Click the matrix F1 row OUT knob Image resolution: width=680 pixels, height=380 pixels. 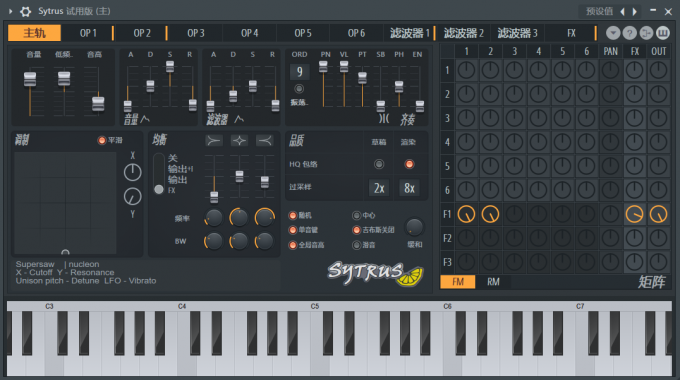(658, 214)
